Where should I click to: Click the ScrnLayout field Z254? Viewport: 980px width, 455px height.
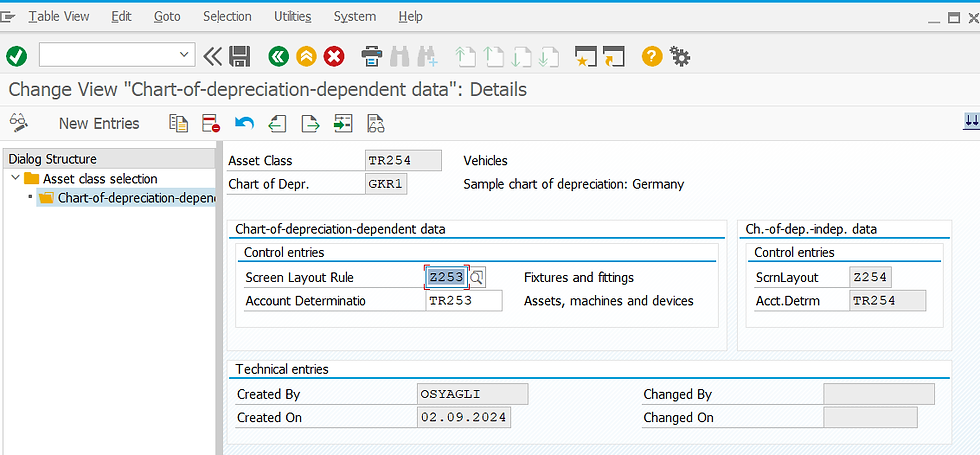(871, 277)
